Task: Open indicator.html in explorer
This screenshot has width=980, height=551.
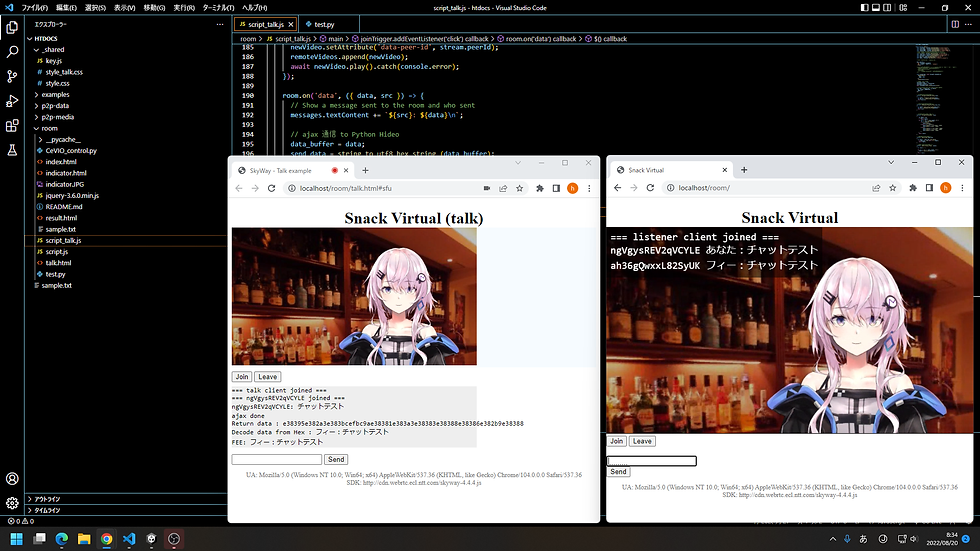Action: 66,173
